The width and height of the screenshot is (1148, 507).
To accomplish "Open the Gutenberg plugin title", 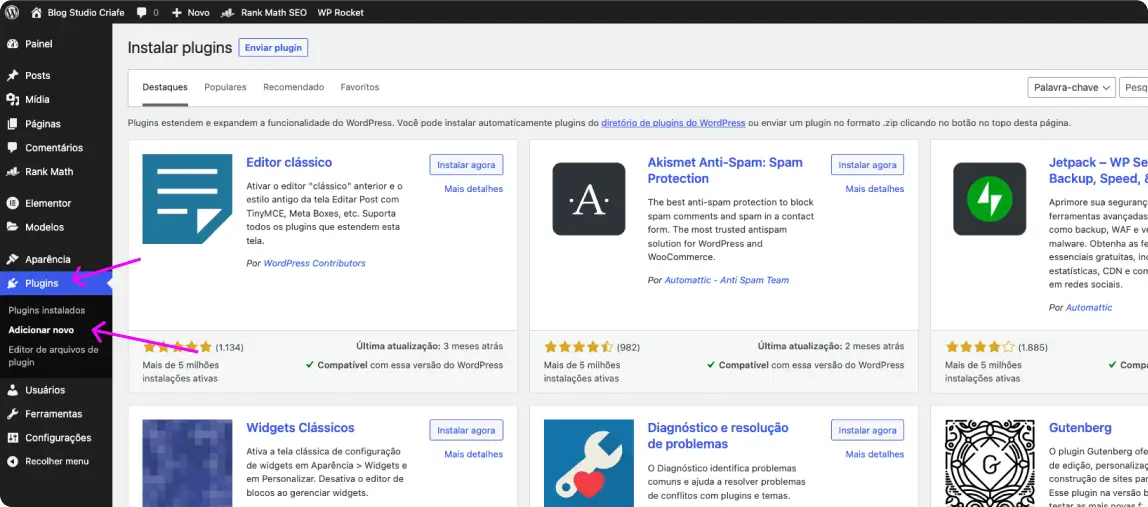I will (1081, 428).
